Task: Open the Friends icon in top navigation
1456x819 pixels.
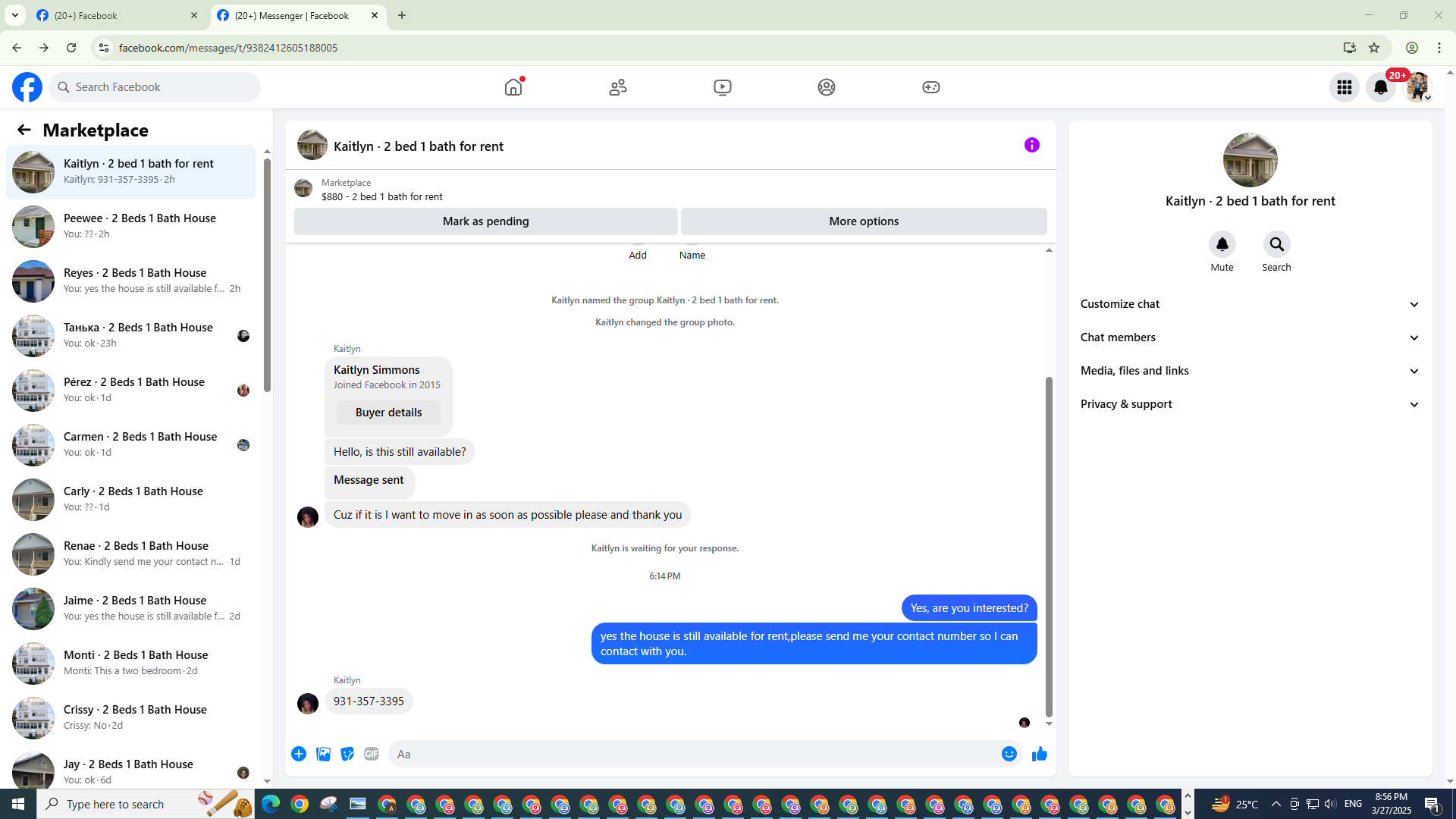Action: point(618,87)
